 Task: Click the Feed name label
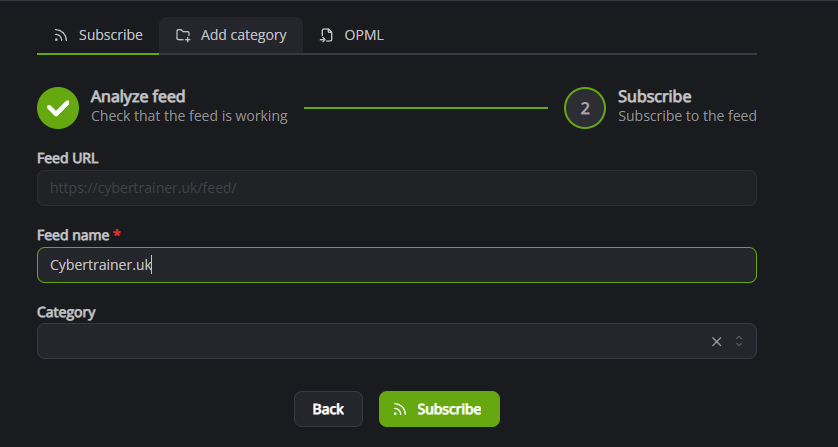pos(73,235)
